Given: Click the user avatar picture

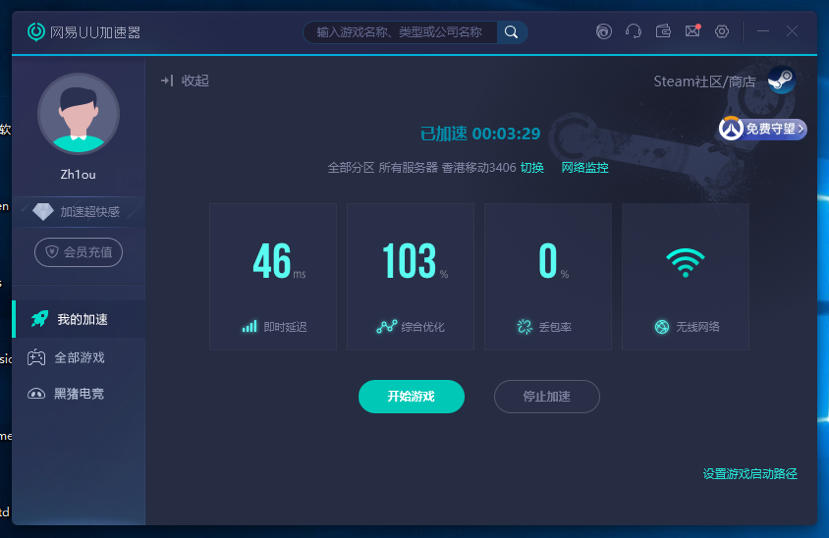Looking at the screenshot, I should tap(78, 114).
